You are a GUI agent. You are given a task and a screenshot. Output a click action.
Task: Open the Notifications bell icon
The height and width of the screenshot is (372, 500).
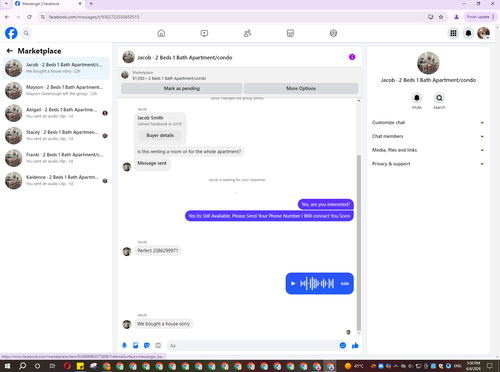(468, 33)
